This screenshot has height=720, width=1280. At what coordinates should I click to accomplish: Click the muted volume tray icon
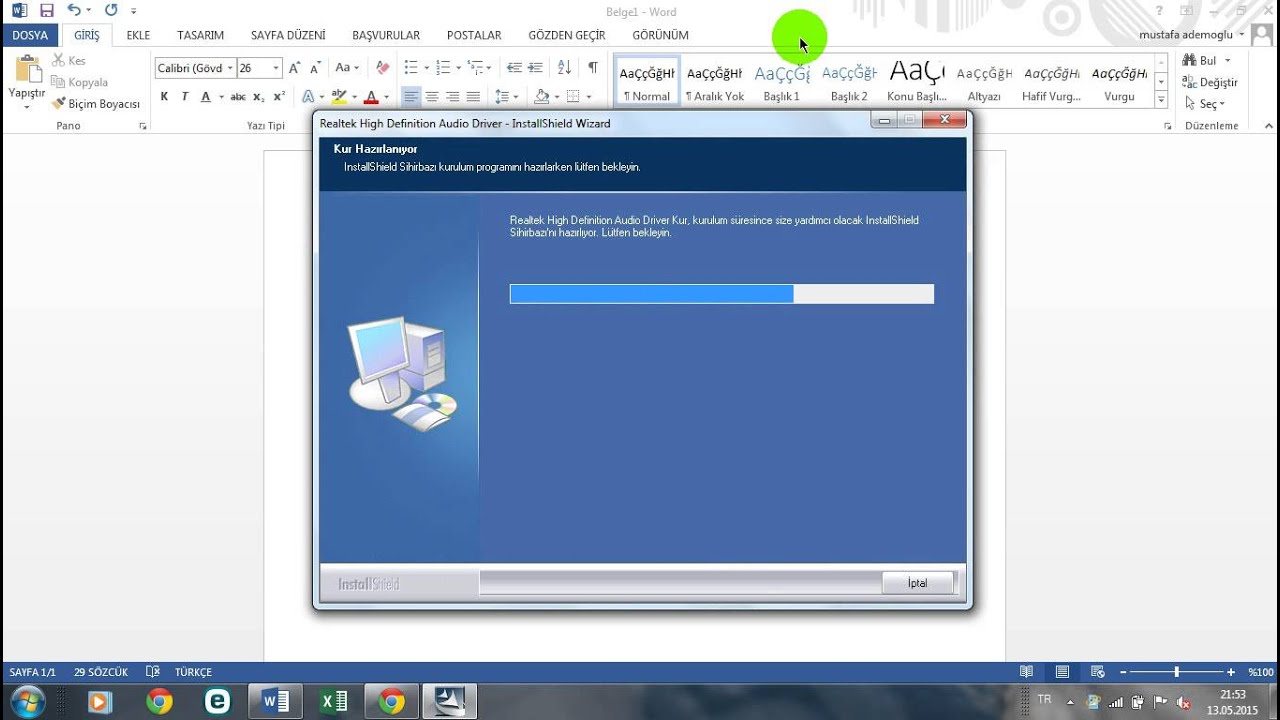1184,702
